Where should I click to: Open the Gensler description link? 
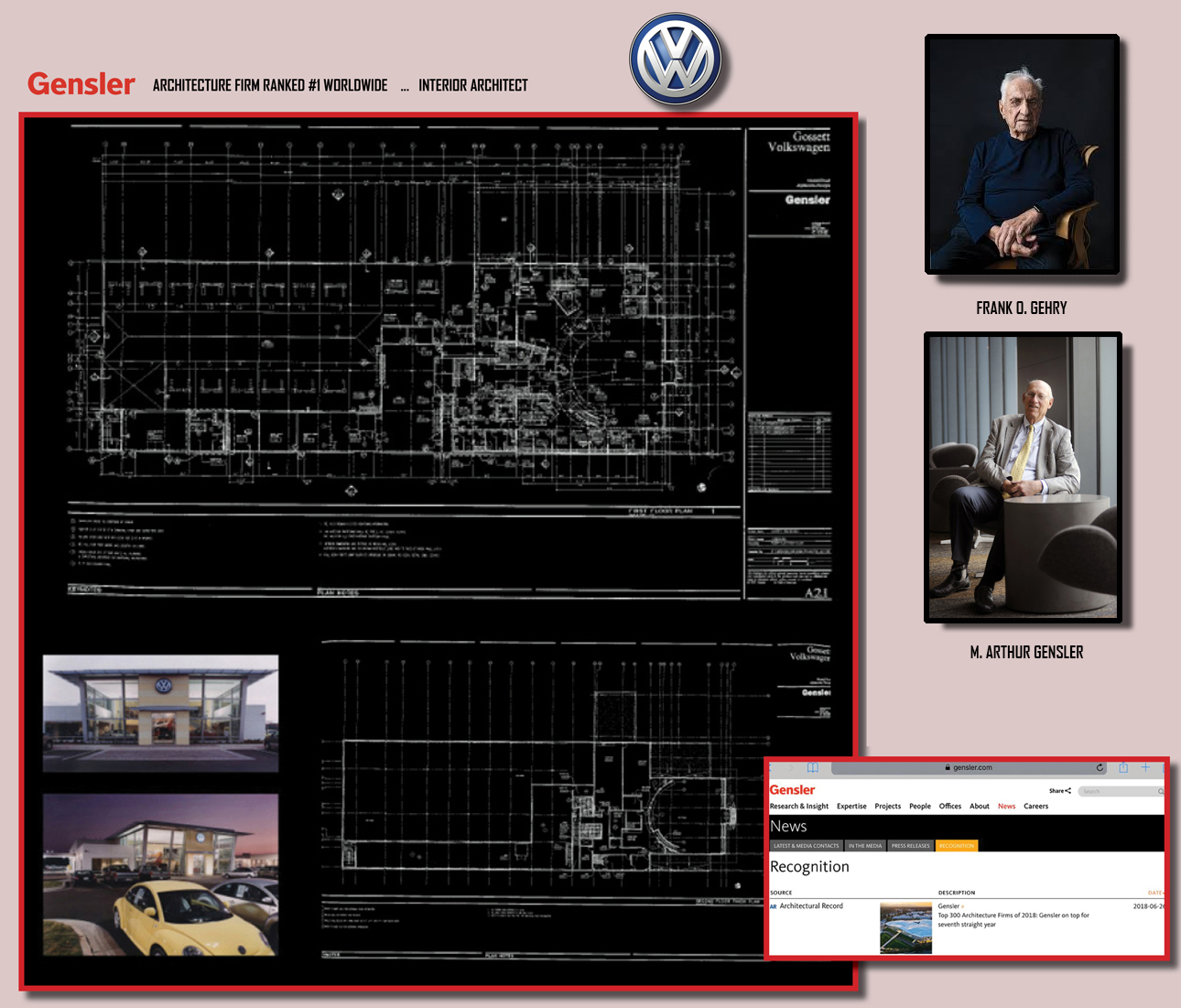tap(950, 906)
